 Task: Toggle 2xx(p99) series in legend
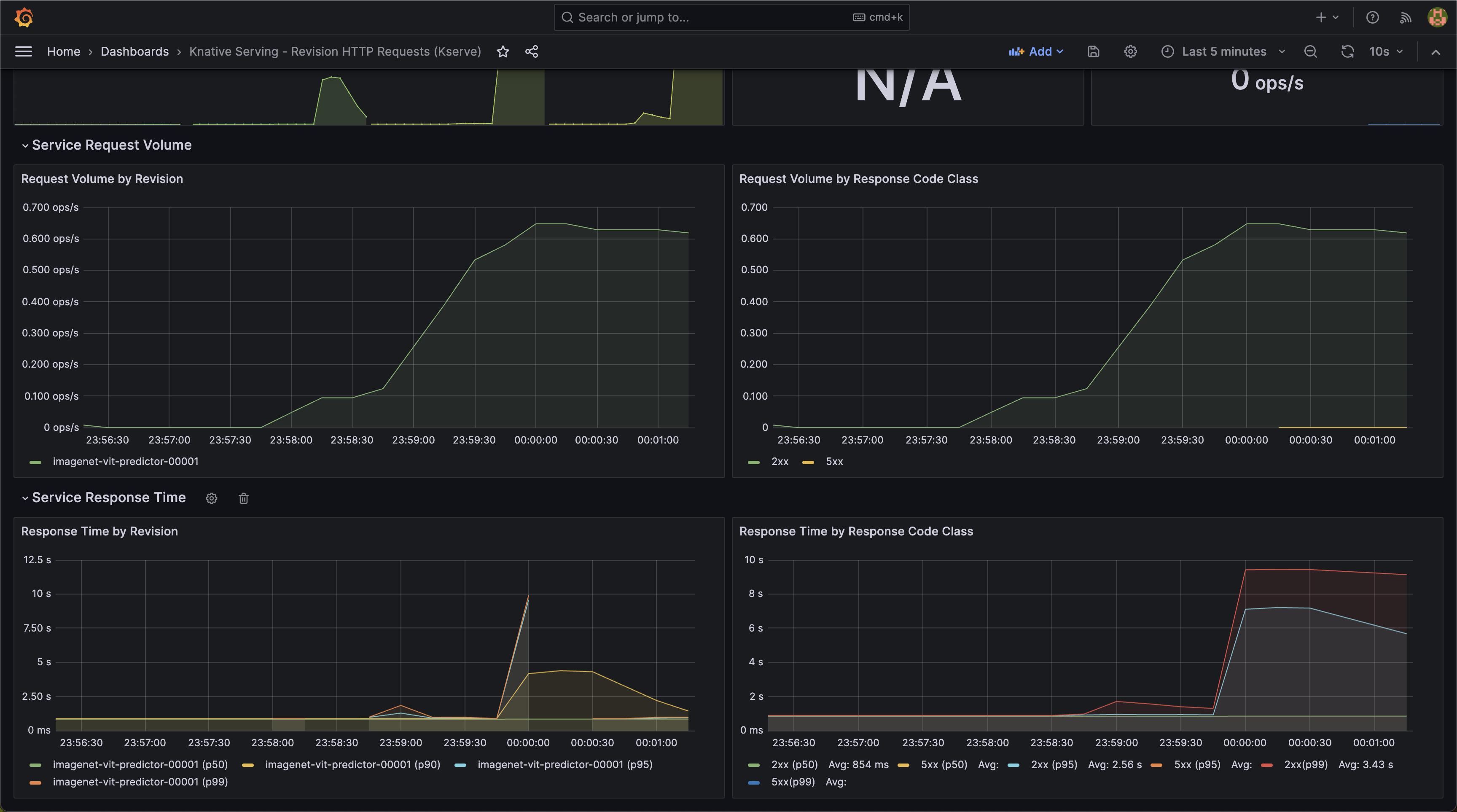(x=1305, y=764)
